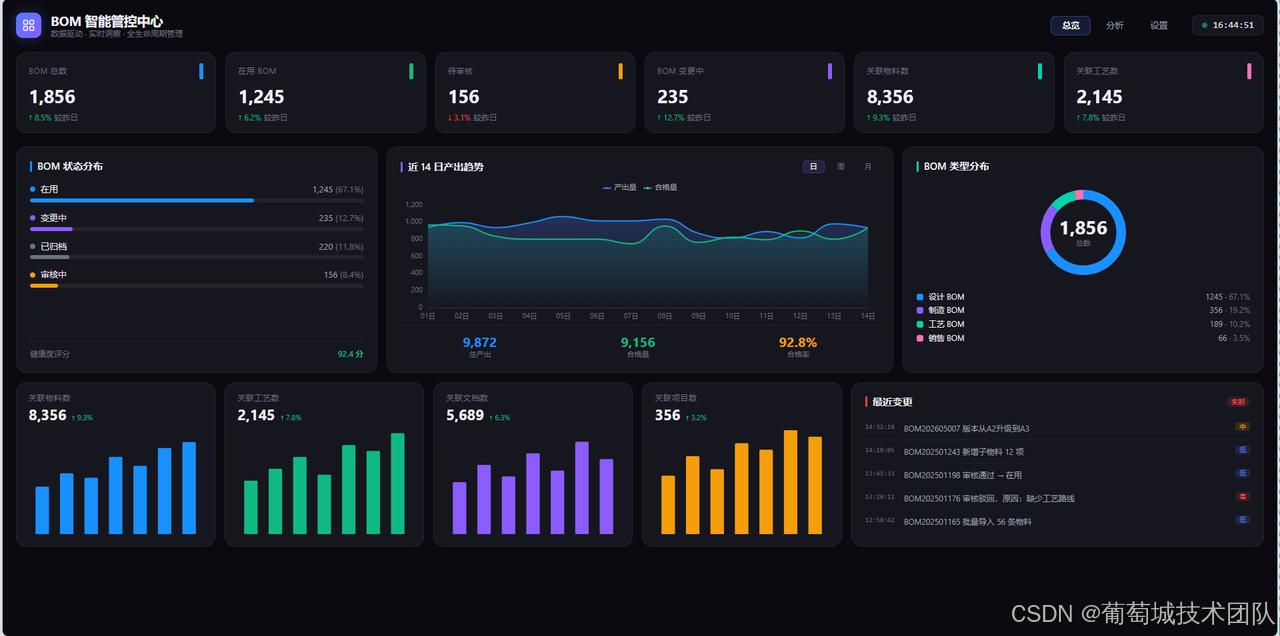The image size is (1280, 636).
Task: Switch the trend chart to 周 view
Action: point(841,167)
